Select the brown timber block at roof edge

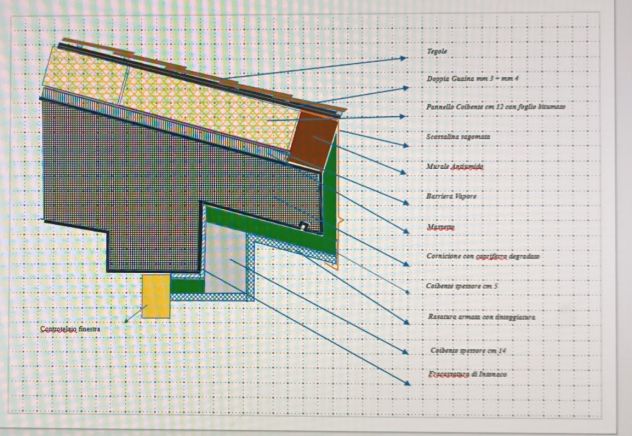pyautogui.click(x=314, y=139)
